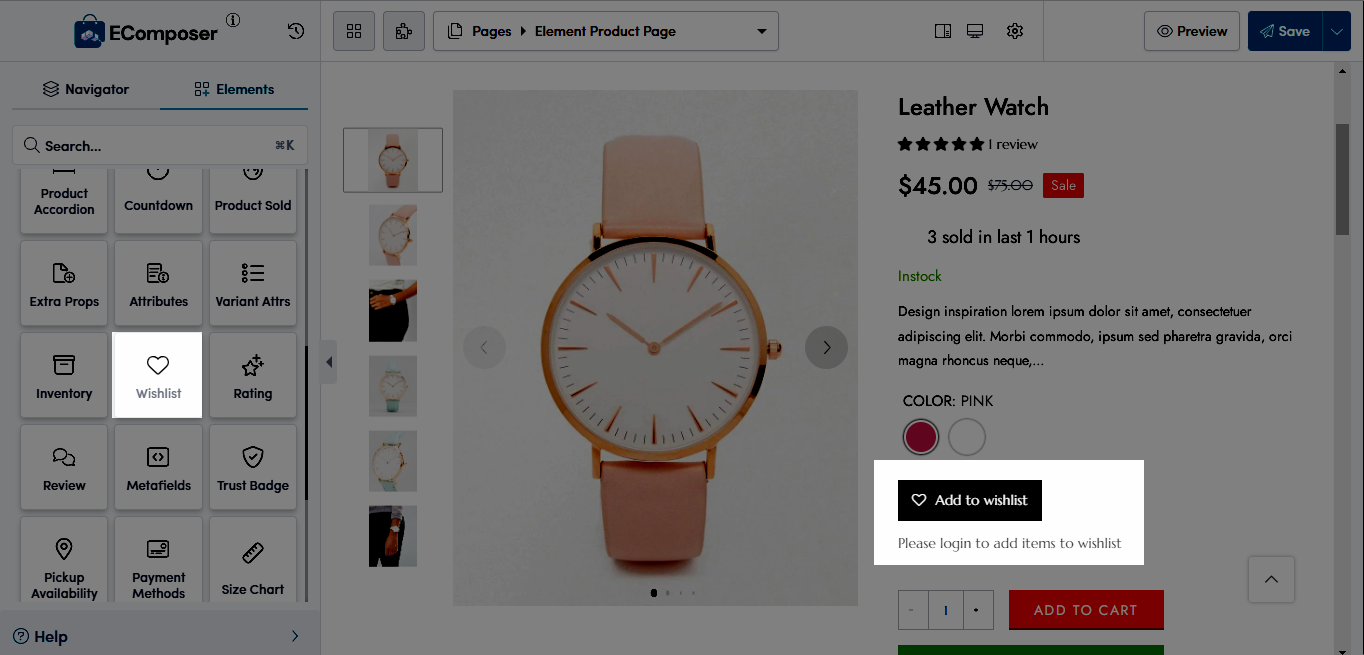1364x655 pixels.
Task: Click the EComposer logo
Action: [x=146, y=32]
